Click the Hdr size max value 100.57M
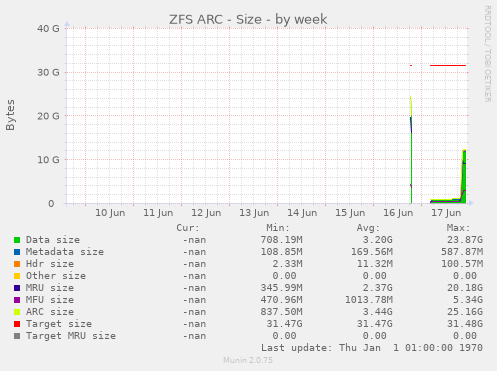The width and height of the screenshot is (497, 371). click(462, 264)
